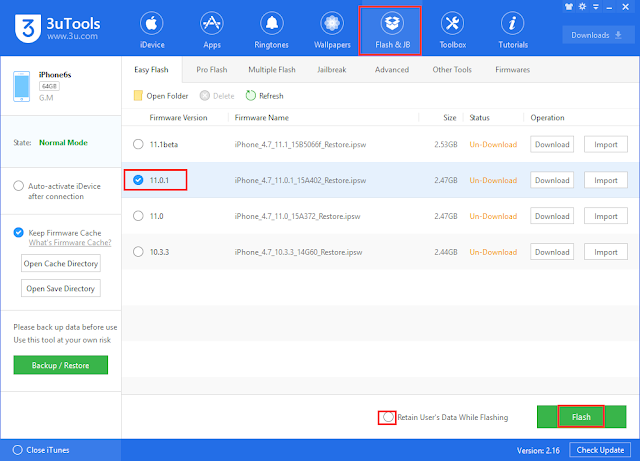Image resolution: width=640 pixels, height=461 pixels.
Task: Click the Status column header
Action: point(479,118)
